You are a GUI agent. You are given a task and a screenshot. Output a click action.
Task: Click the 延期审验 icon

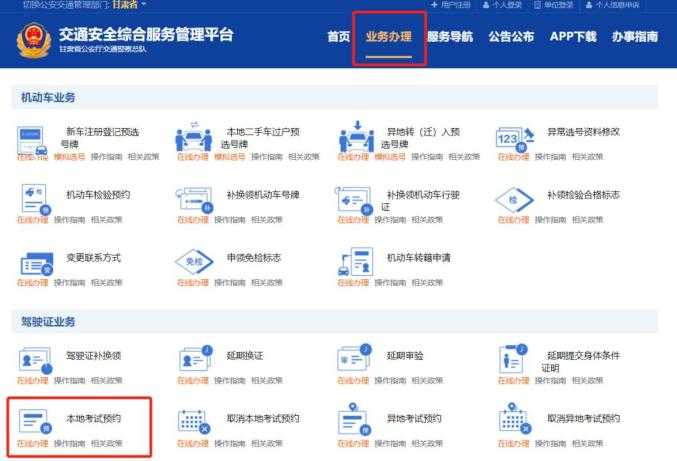(x=354, y=358)
